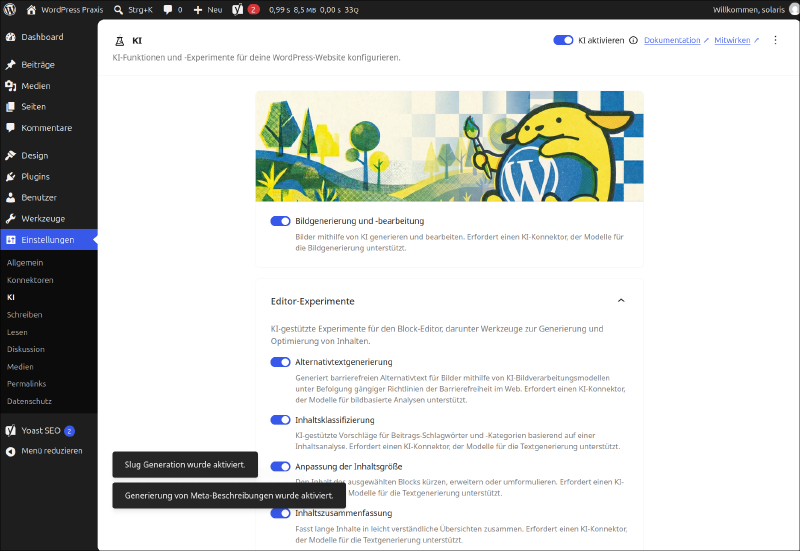
Task: Click the Medien sidebar icon
Action: [x=11, y=86]
